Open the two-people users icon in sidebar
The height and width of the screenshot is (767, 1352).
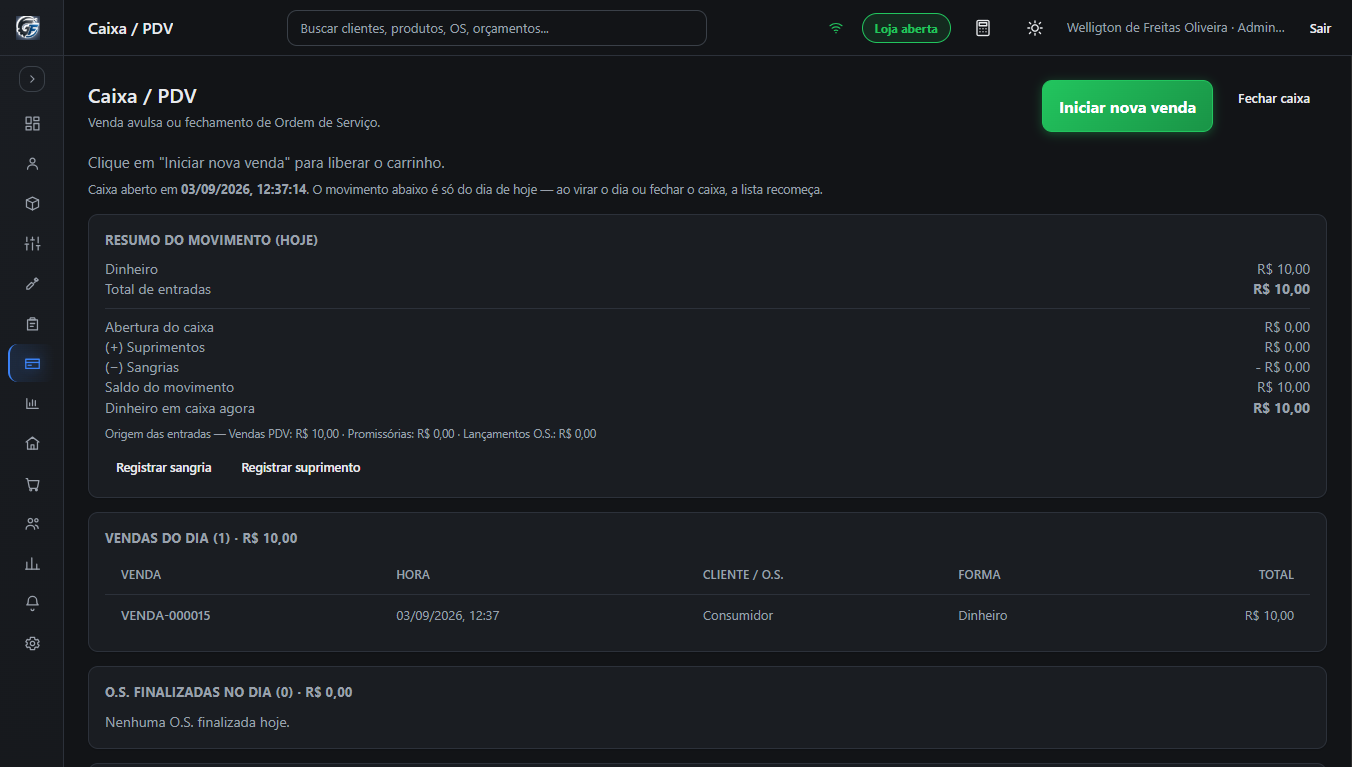tap(32, 523)
